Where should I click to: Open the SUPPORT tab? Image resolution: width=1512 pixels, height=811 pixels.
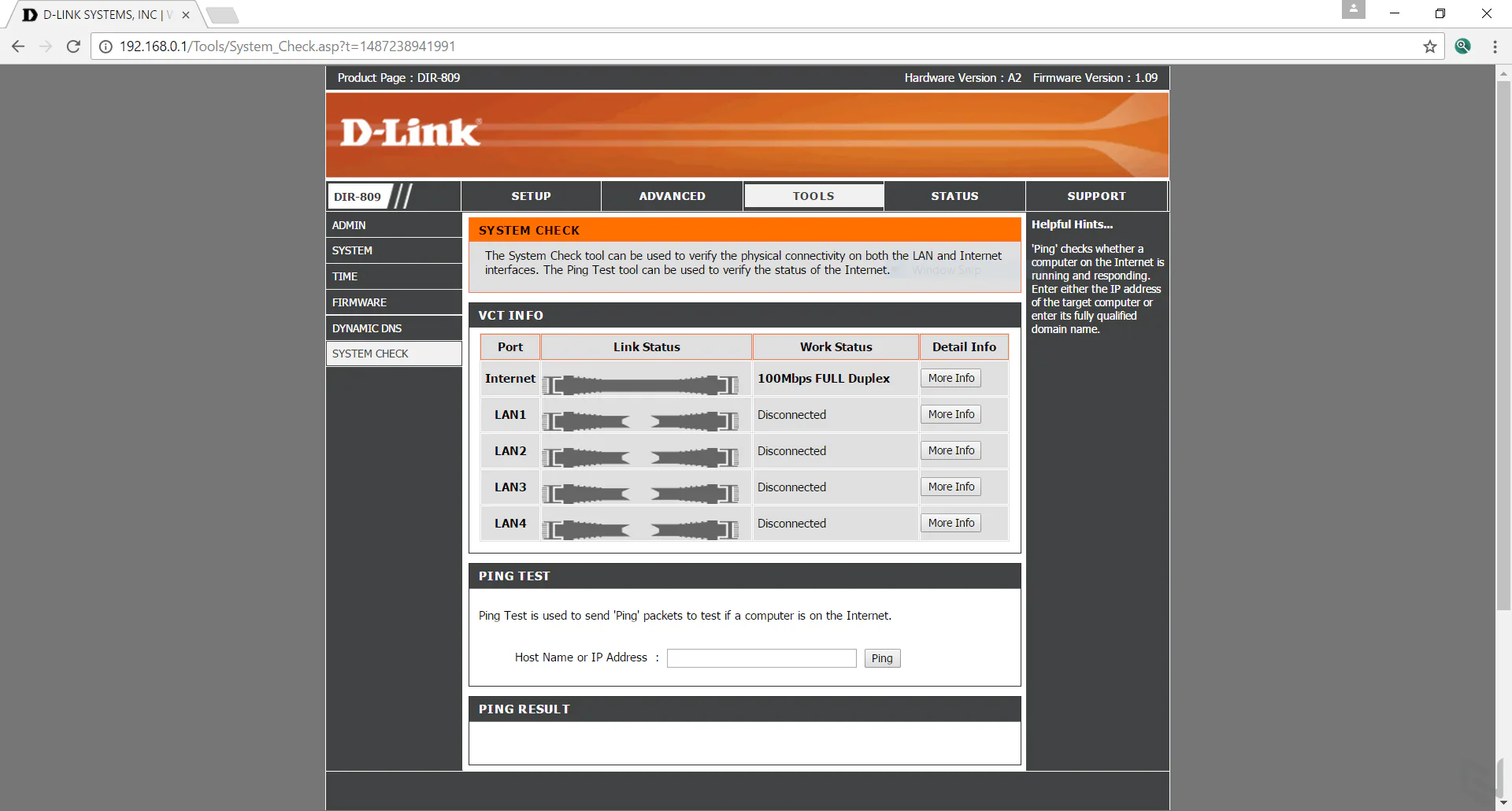point(1096,196)
